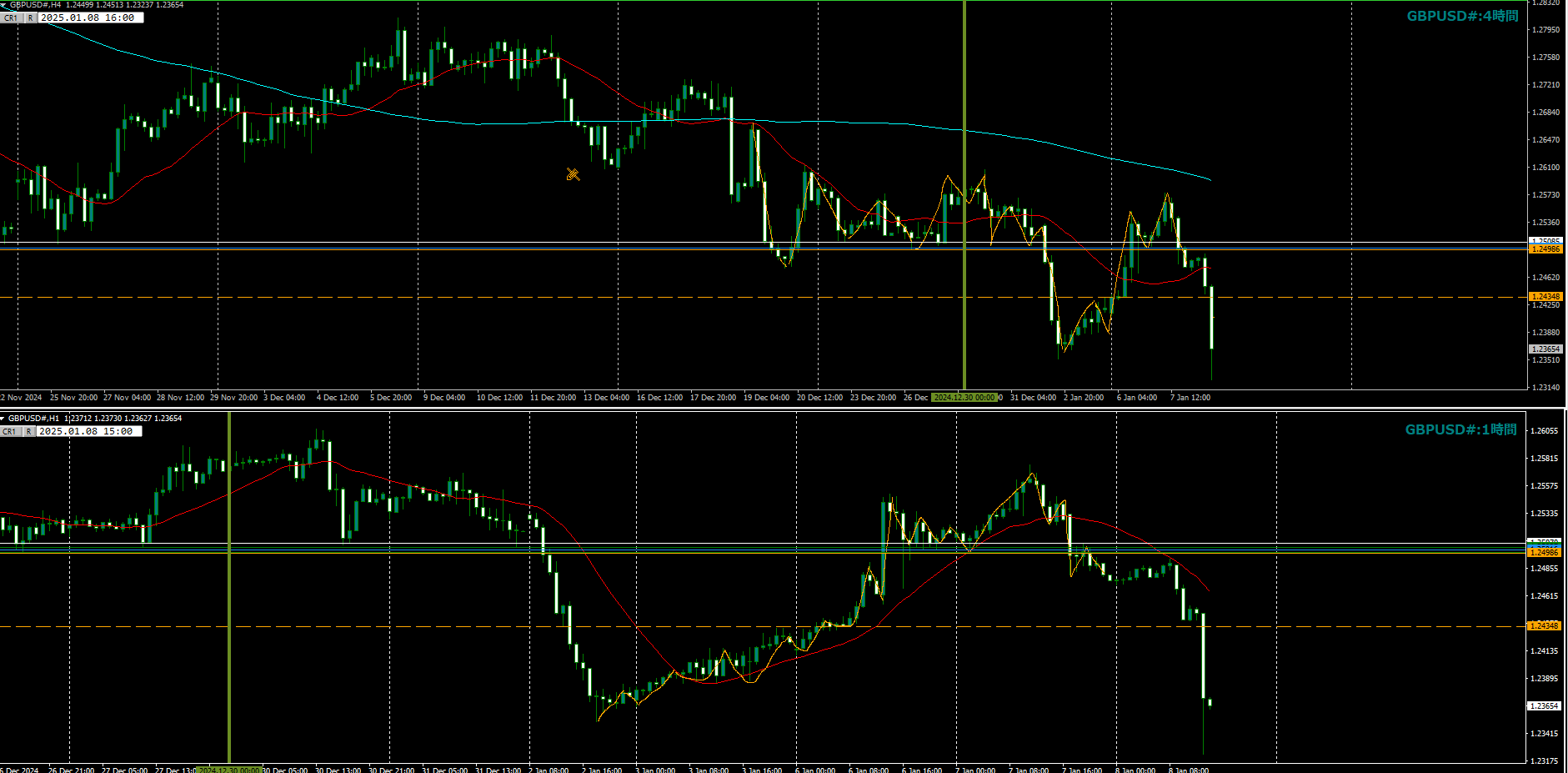Click the 1.23654 current price label on H1 chart
Image resolution: width=1568 pixels, height=773 pixels.
click(1544, 705)
